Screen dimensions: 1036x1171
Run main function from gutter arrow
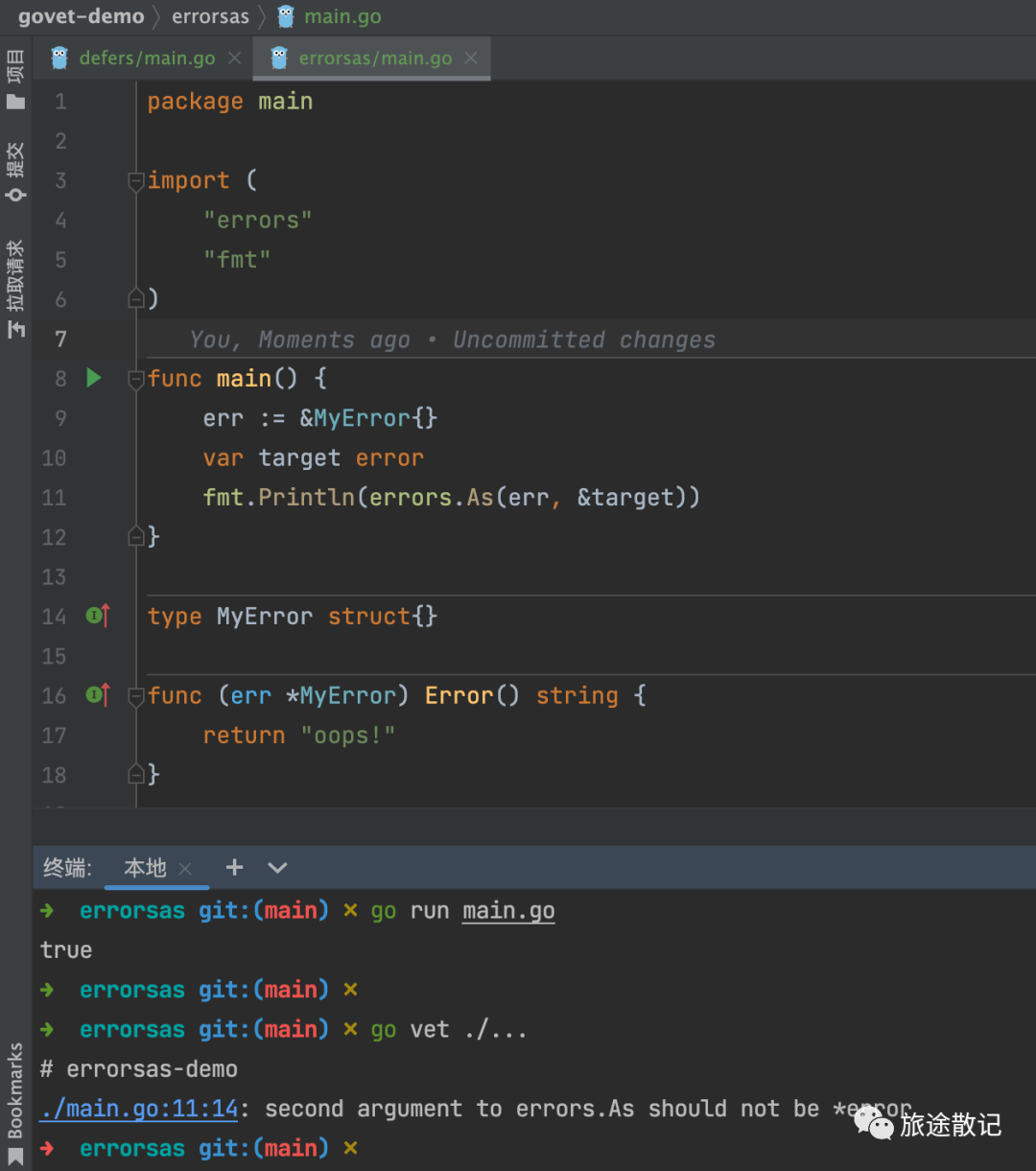[94, 378]
